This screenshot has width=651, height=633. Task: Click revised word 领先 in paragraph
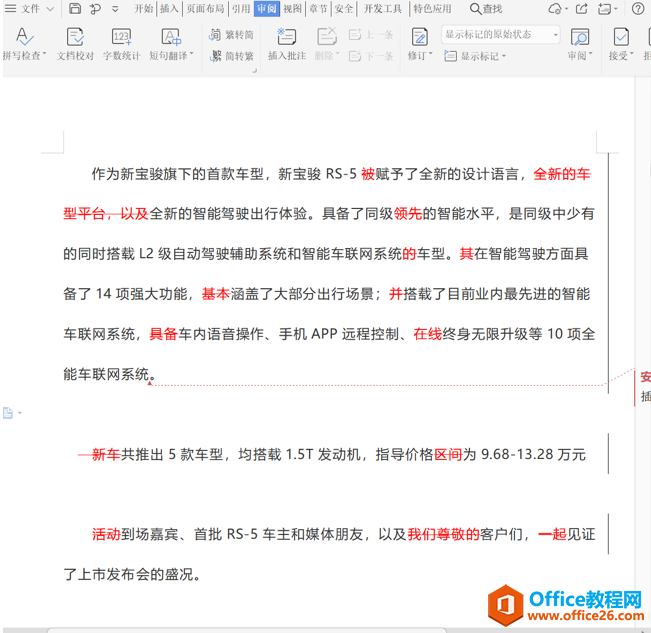click(408, 214)
